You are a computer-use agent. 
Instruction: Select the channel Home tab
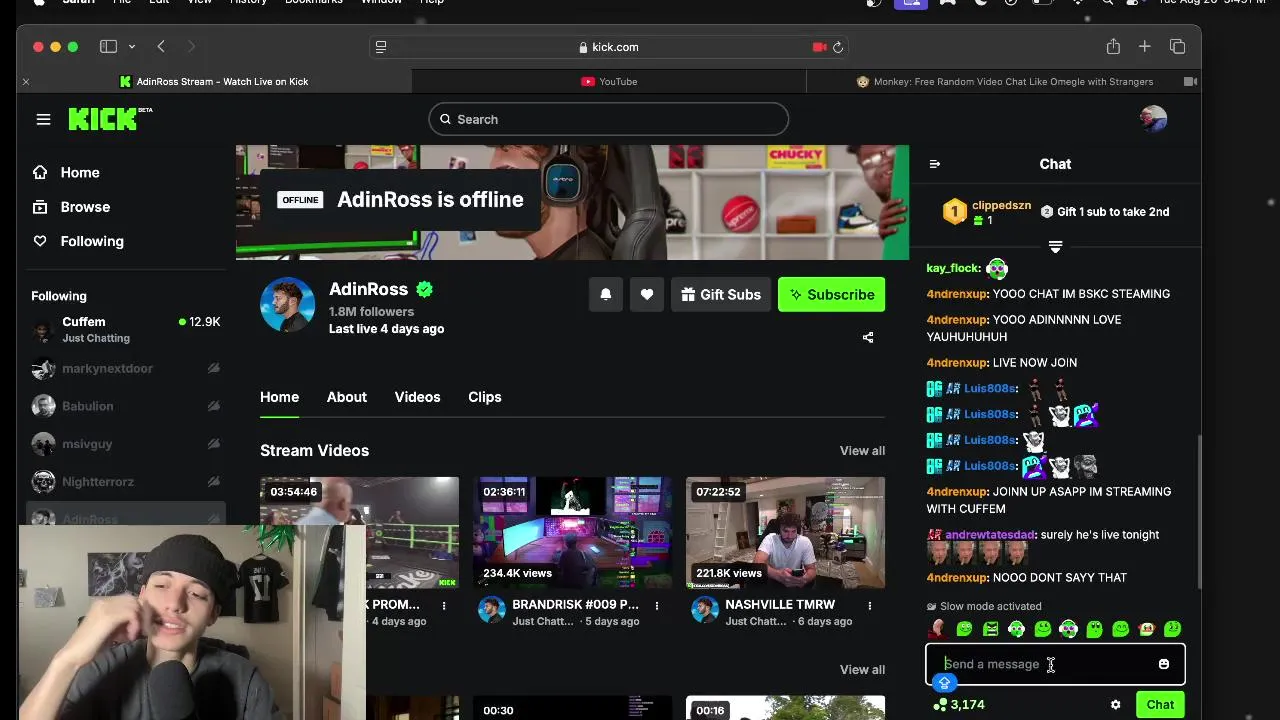[x=280, y=397]
